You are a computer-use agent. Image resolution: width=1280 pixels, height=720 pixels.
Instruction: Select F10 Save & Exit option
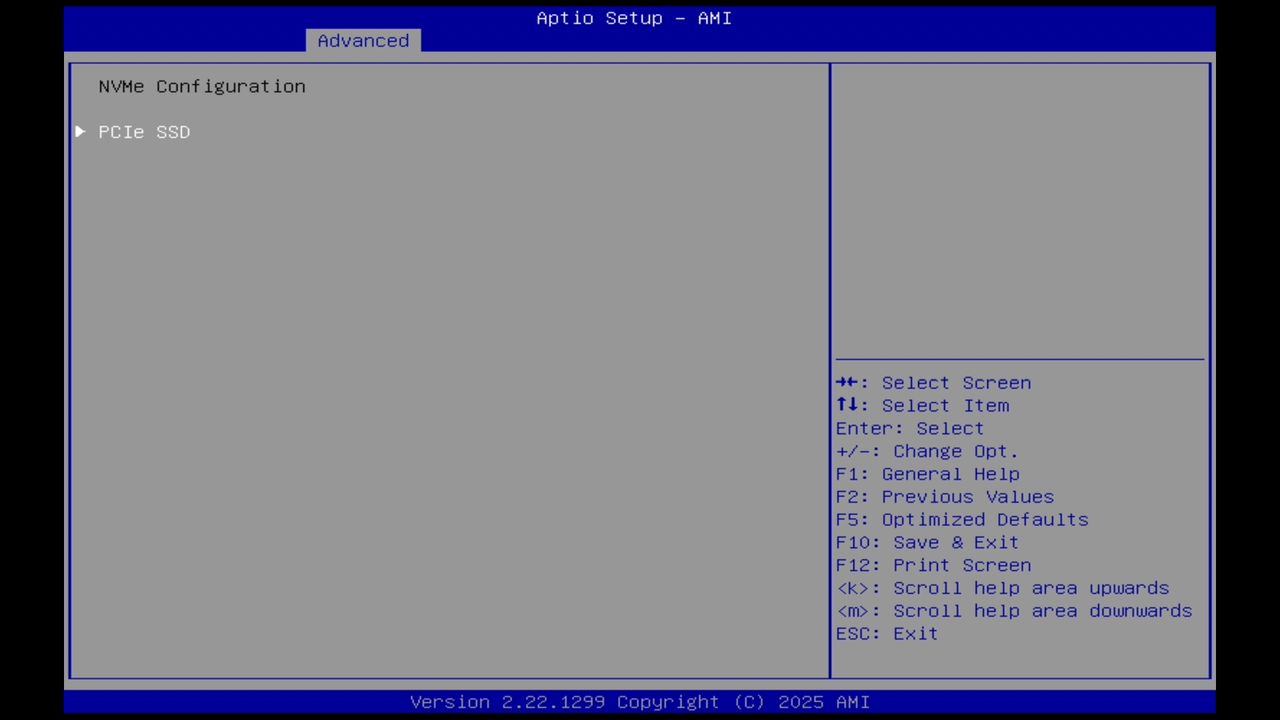coord(927,542)
